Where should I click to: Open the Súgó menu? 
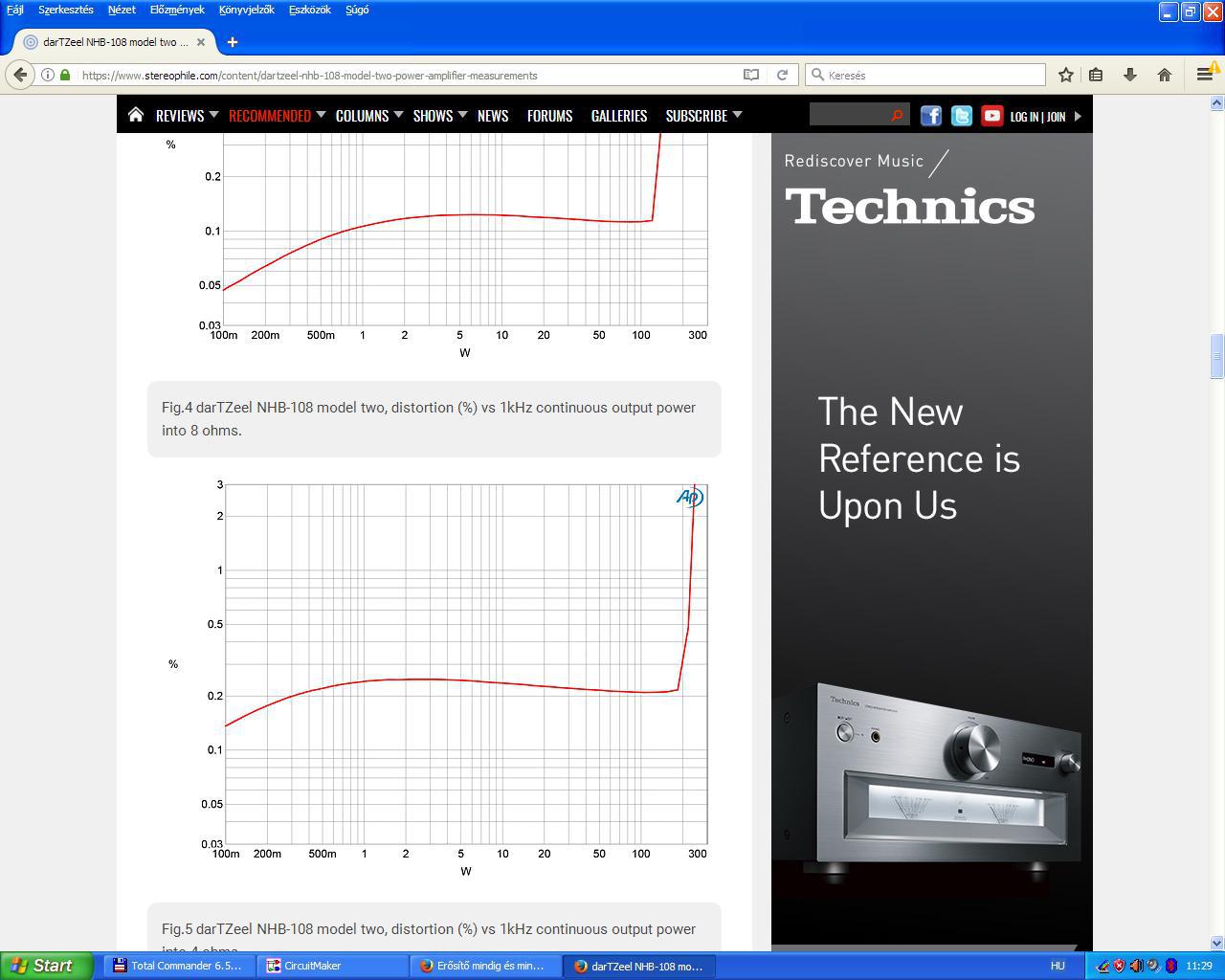coord(357,10)
